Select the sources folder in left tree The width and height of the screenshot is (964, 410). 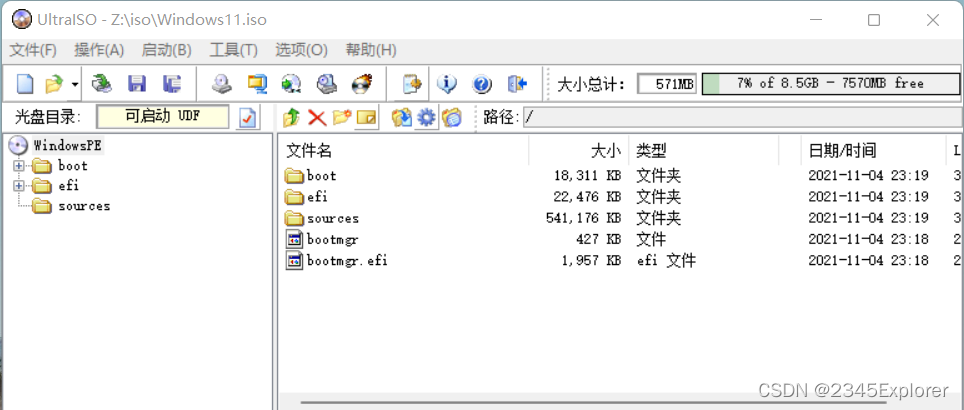pos(84,206)
